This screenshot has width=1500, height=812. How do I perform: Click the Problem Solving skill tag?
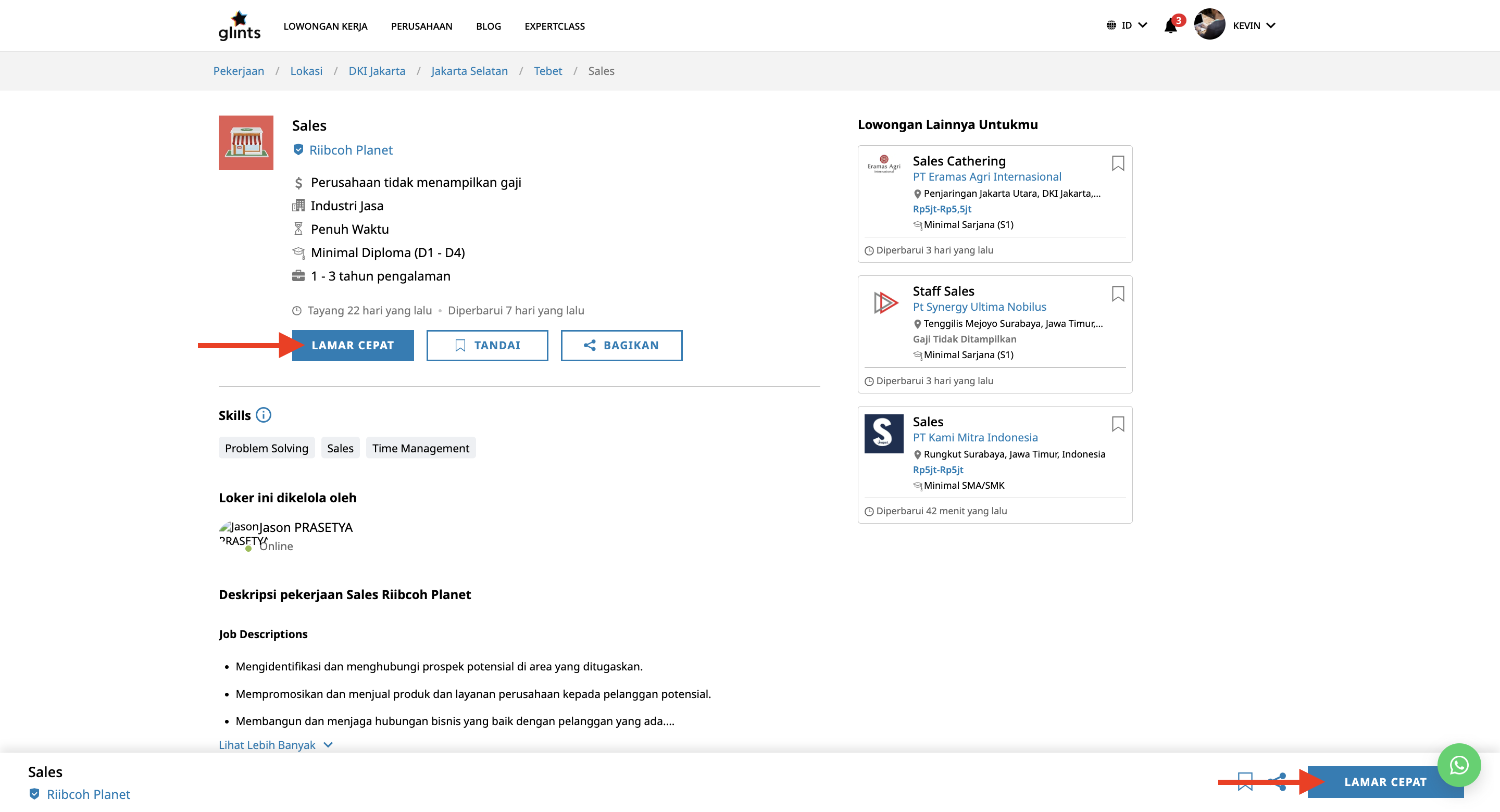tap(267, 448)
